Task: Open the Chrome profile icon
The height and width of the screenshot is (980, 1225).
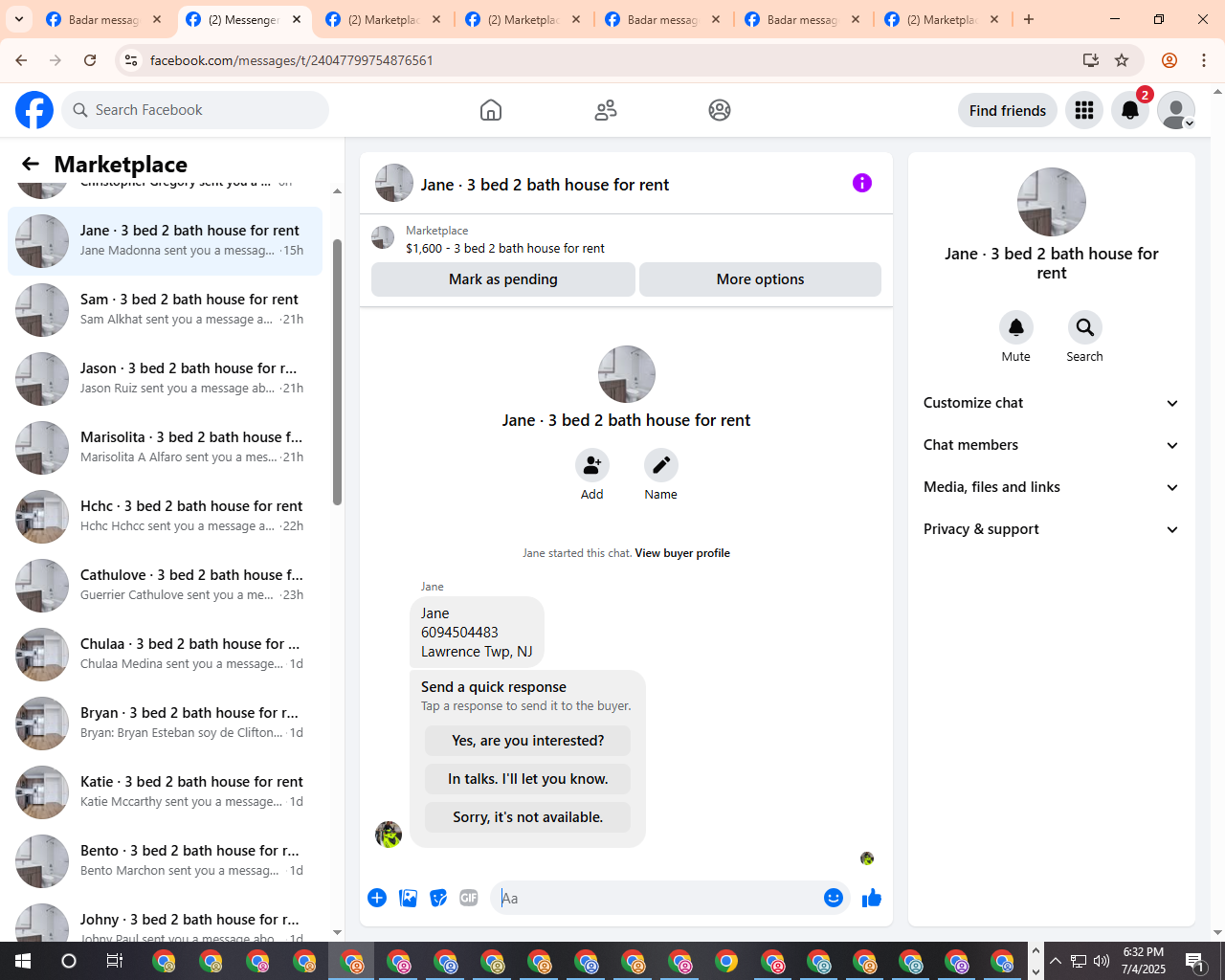Action: click(1169, 60)
